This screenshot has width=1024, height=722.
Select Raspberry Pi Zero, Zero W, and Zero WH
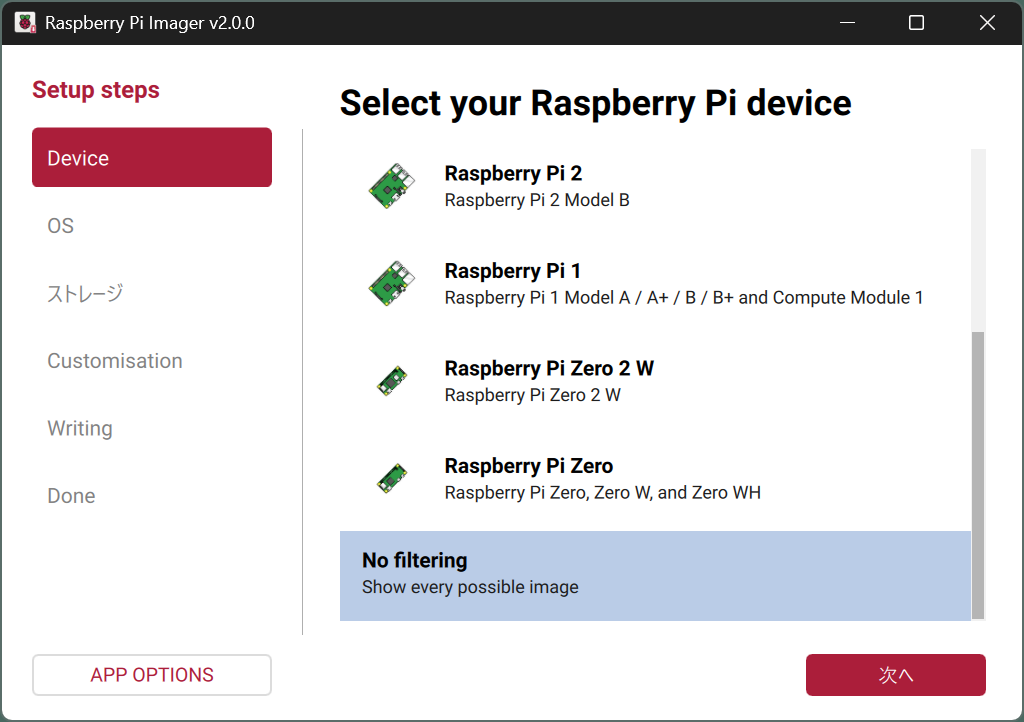(x=602, y=492)
